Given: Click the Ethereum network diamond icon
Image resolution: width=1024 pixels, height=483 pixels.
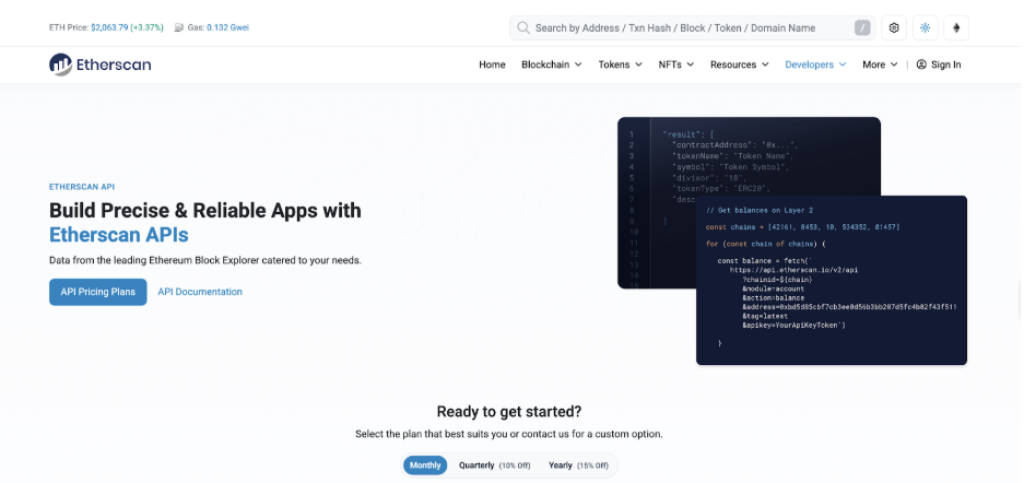Looking at the screenshot, I should pos(956,28).
